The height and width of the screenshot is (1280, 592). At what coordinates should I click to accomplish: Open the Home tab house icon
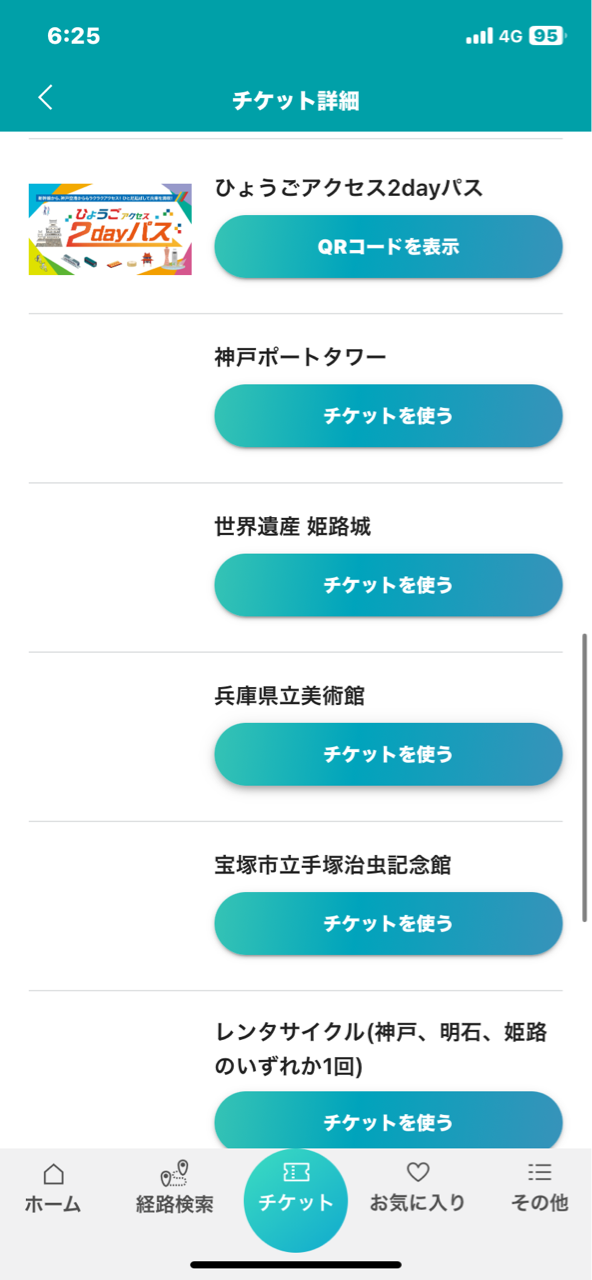coord(53,1173)
